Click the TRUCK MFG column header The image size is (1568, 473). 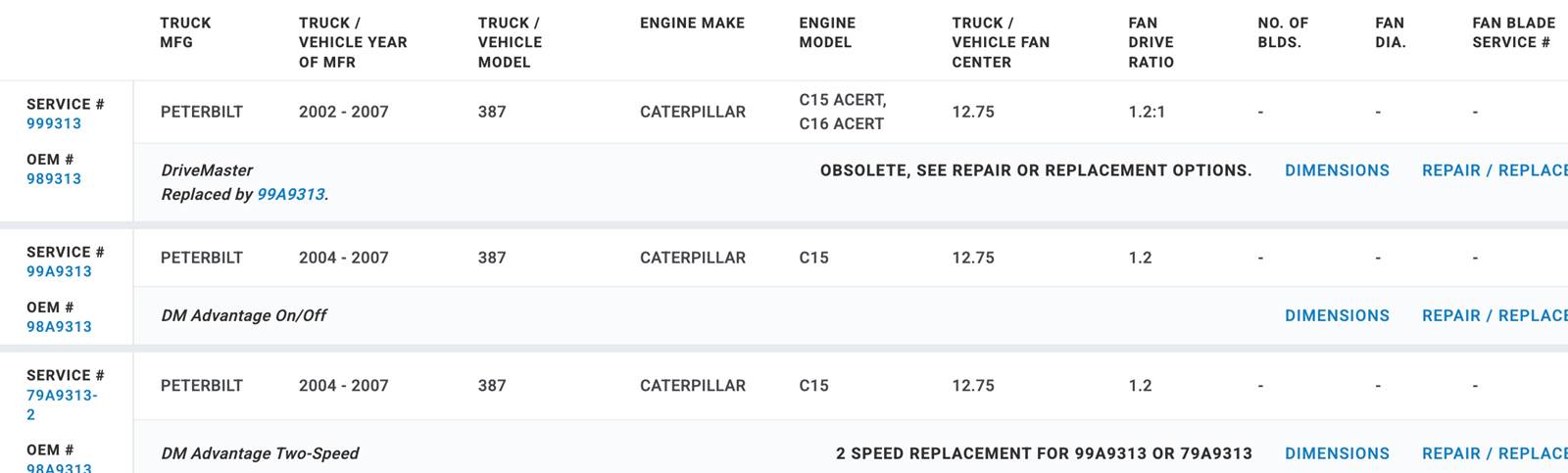coord(185,32)
